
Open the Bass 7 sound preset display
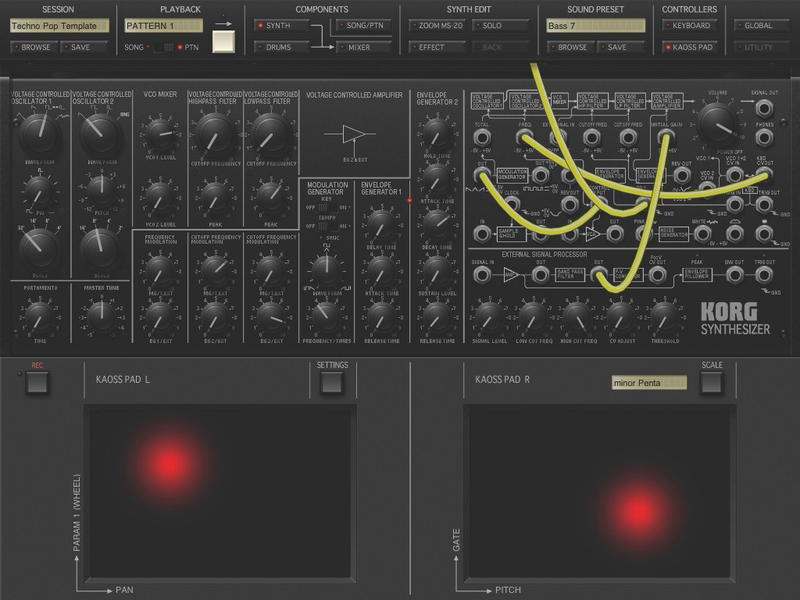595,26
